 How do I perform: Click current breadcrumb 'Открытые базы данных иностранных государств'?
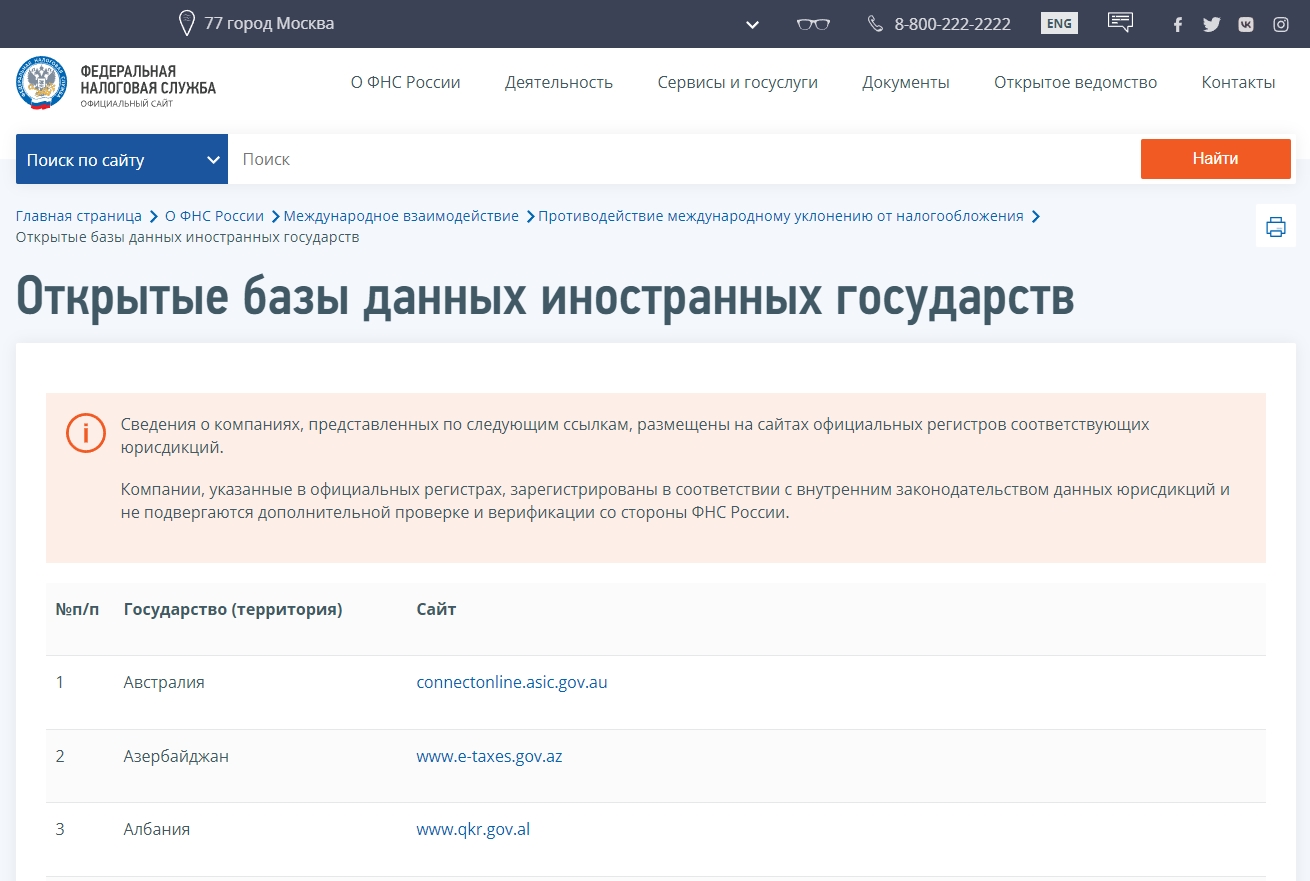[x=187, y=237]
